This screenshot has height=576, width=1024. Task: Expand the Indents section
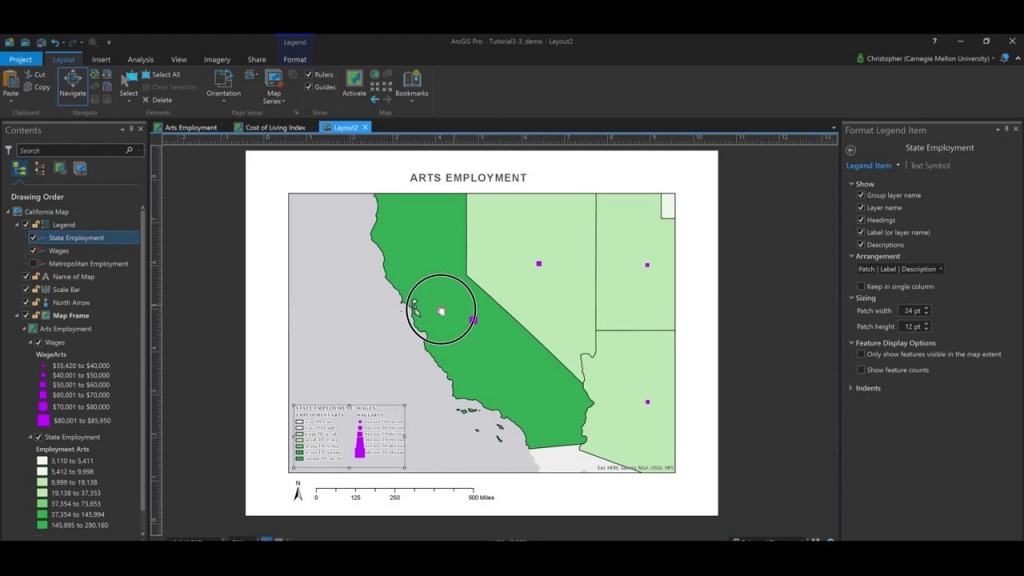tap(851, 388)
